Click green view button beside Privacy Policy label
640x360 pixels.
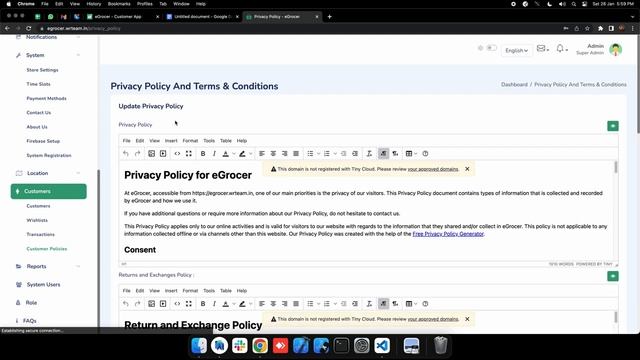coord(613,126)
